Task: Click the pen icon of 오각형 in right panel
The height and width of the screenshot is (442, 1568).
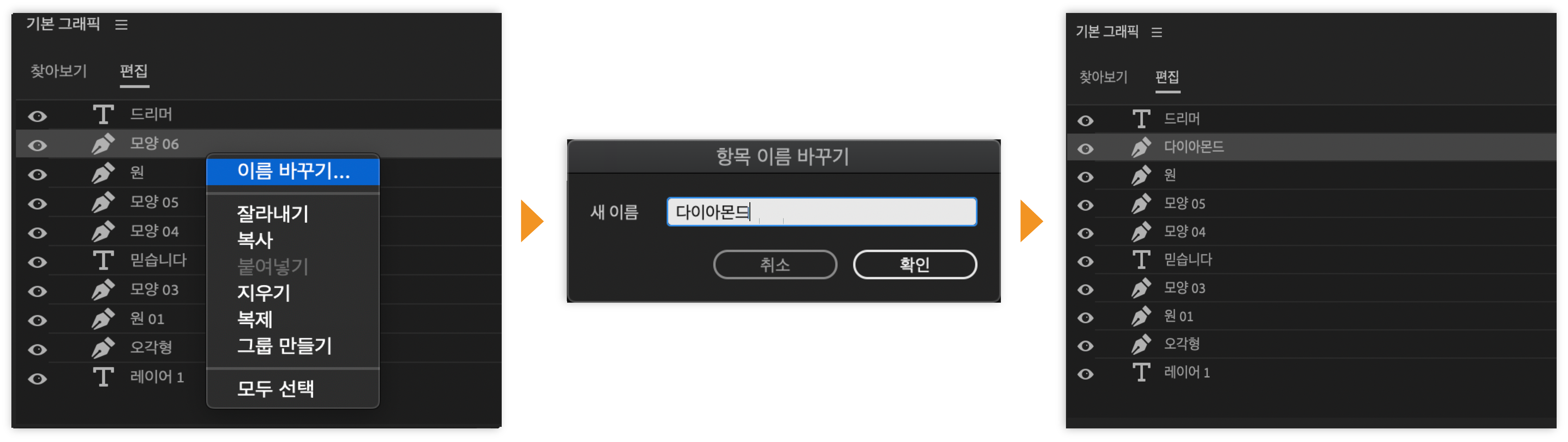Action: click(1141, 345)
